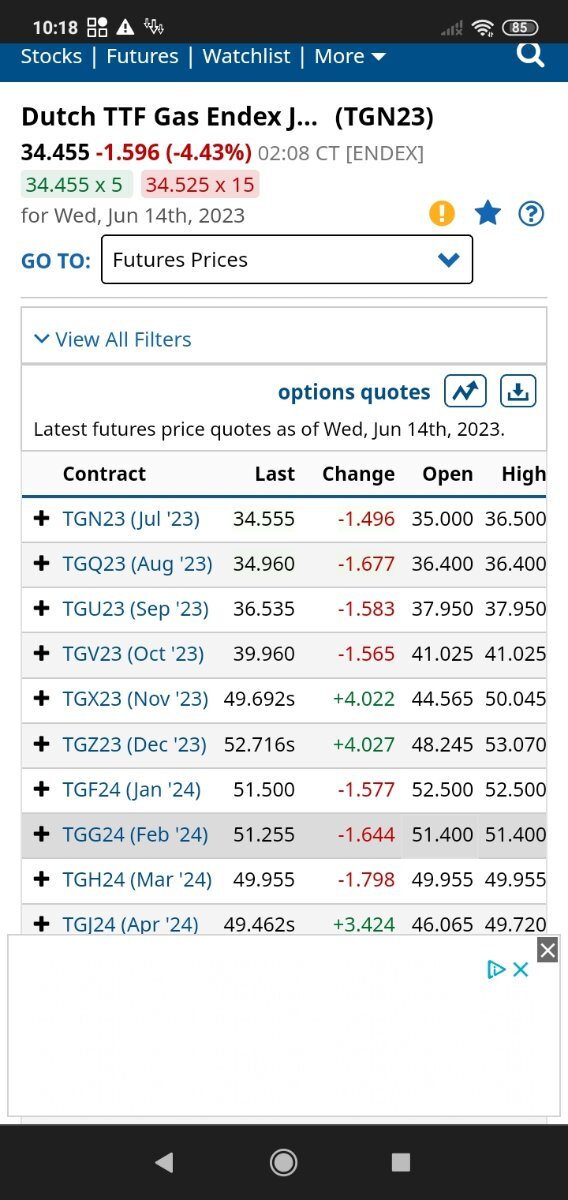568x1200 pixels.
Task: Tap the Android back navigation button
Action: (165, 1161)
